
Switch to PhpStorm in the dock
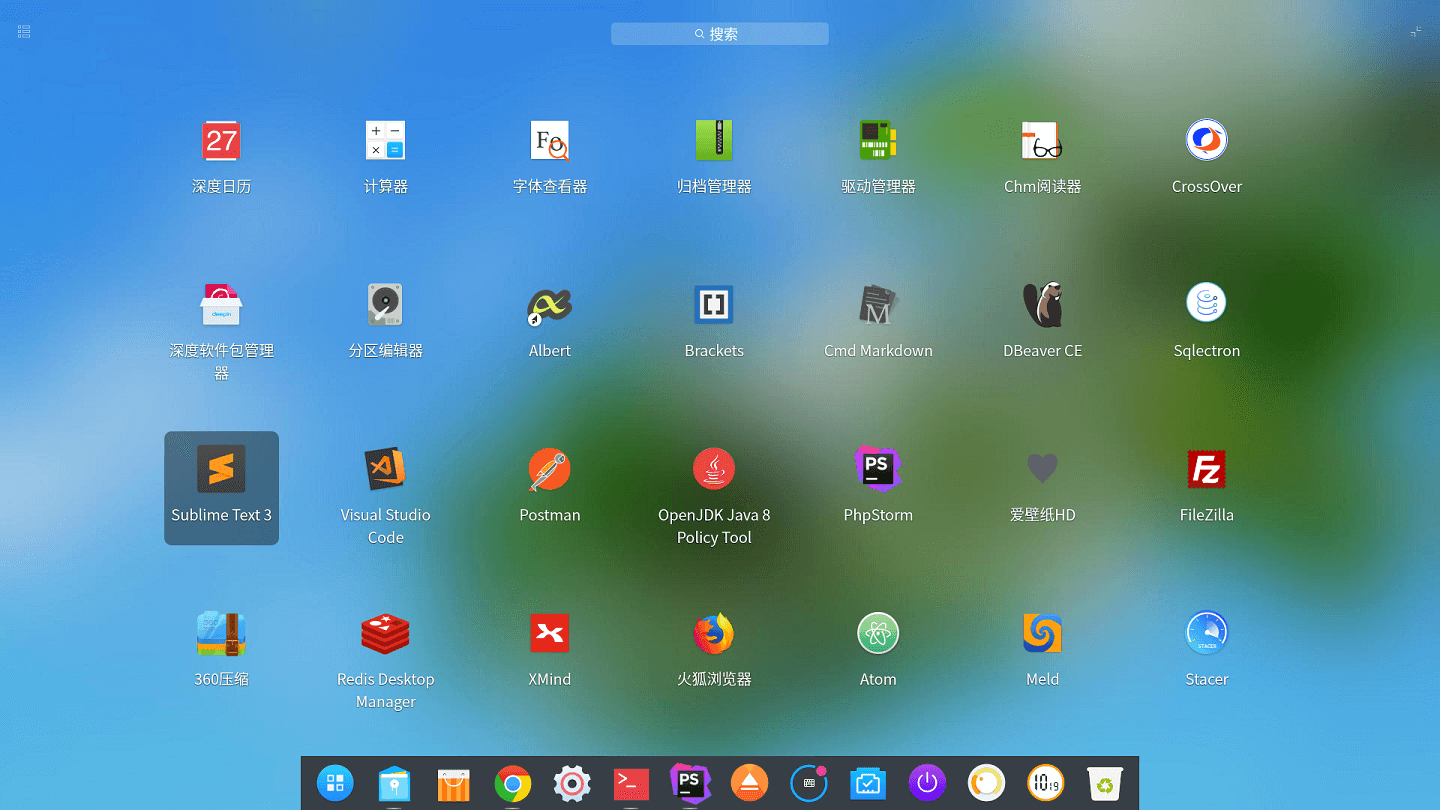click(x=690, y=783)
